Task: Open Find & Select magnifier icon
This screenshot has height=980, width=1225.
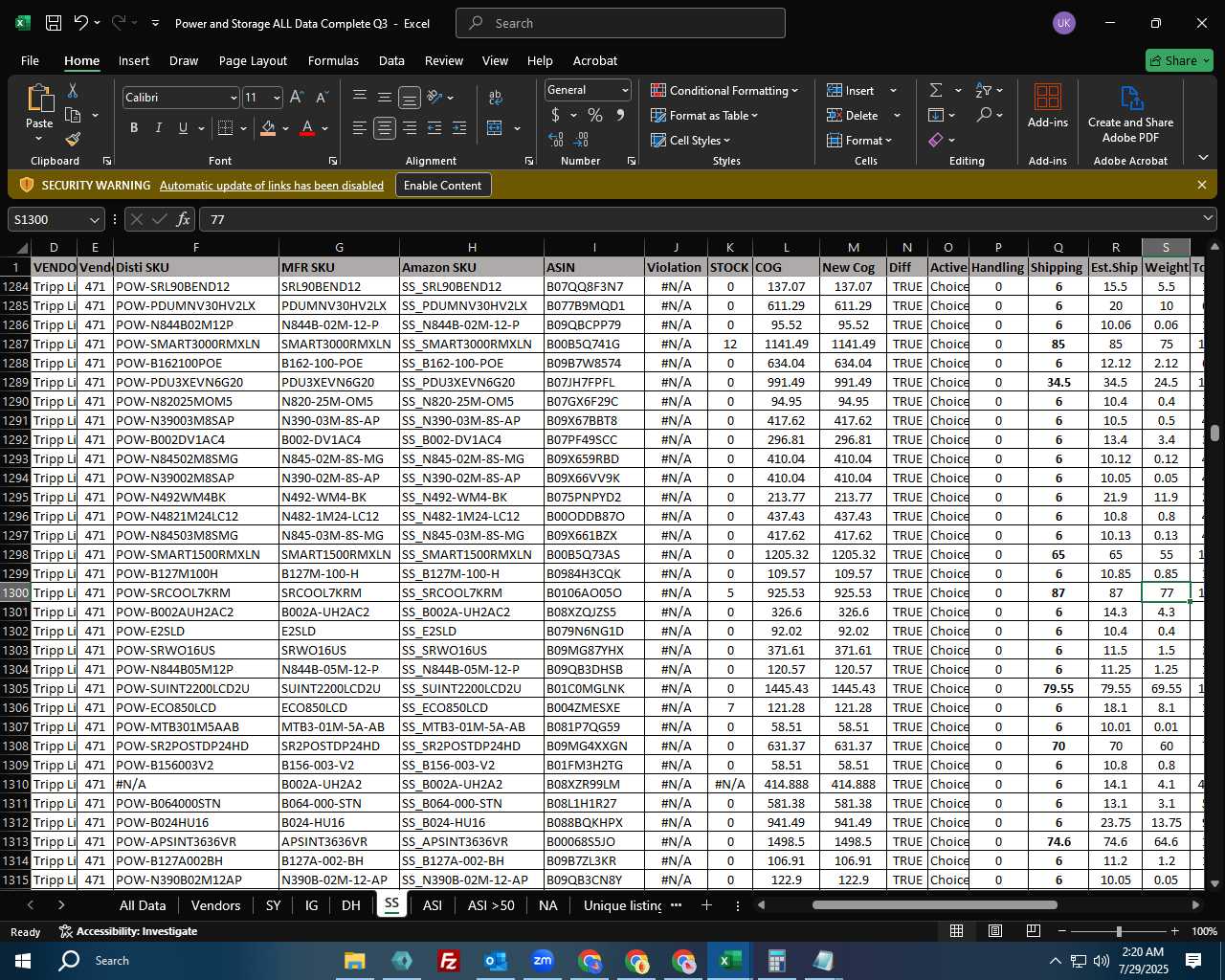Action: [984, 115]
